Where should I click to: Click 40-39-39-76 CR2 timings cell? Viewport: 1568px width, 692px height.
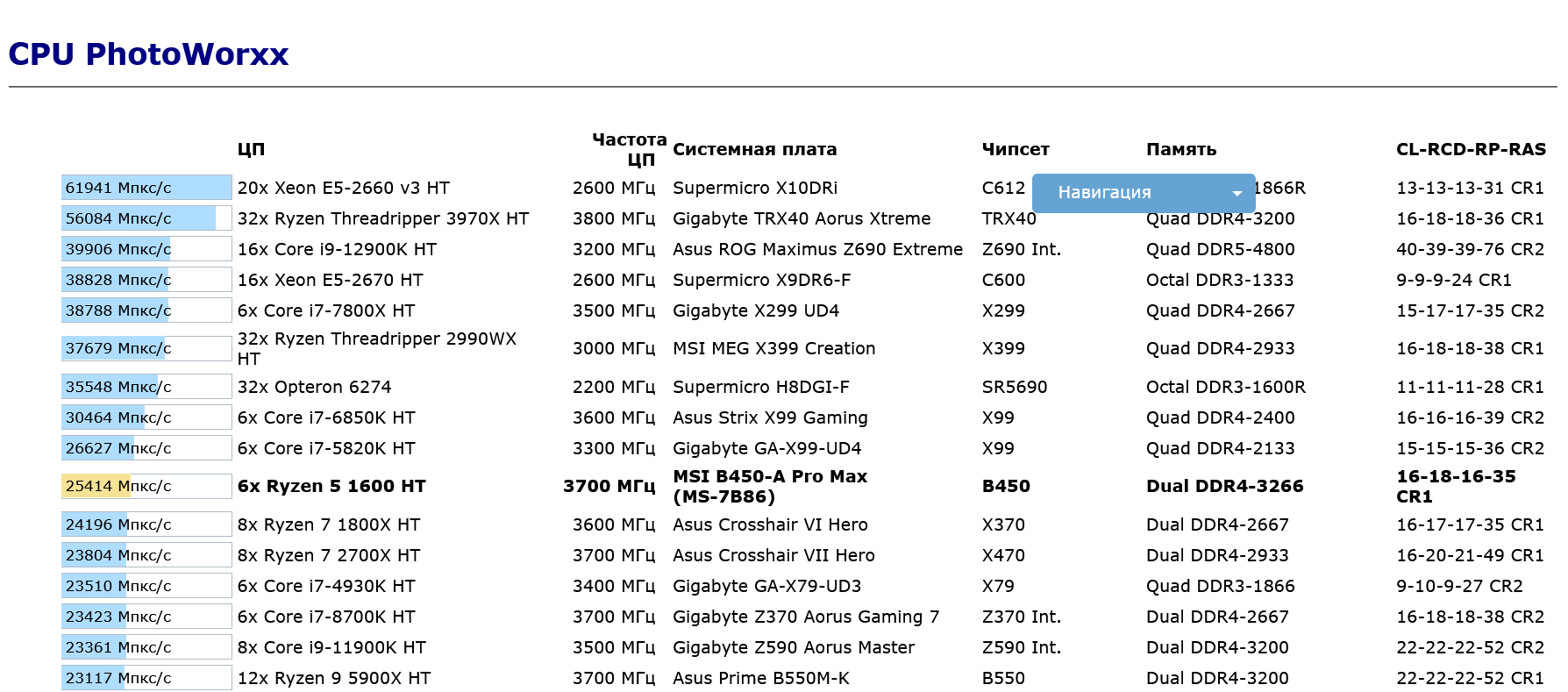[1471, 249]
